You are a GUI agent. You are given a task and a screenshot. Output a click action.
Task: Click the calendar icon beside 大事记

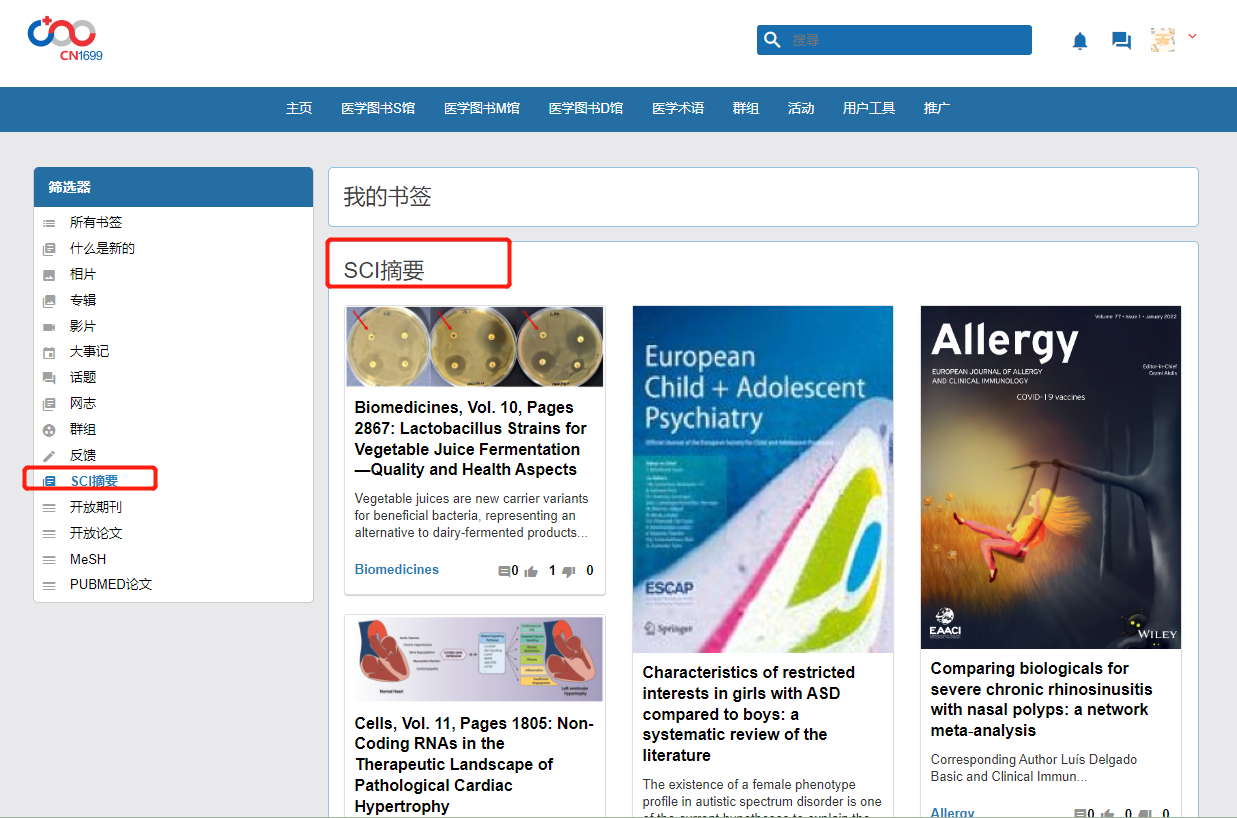(x=49, y=353)
